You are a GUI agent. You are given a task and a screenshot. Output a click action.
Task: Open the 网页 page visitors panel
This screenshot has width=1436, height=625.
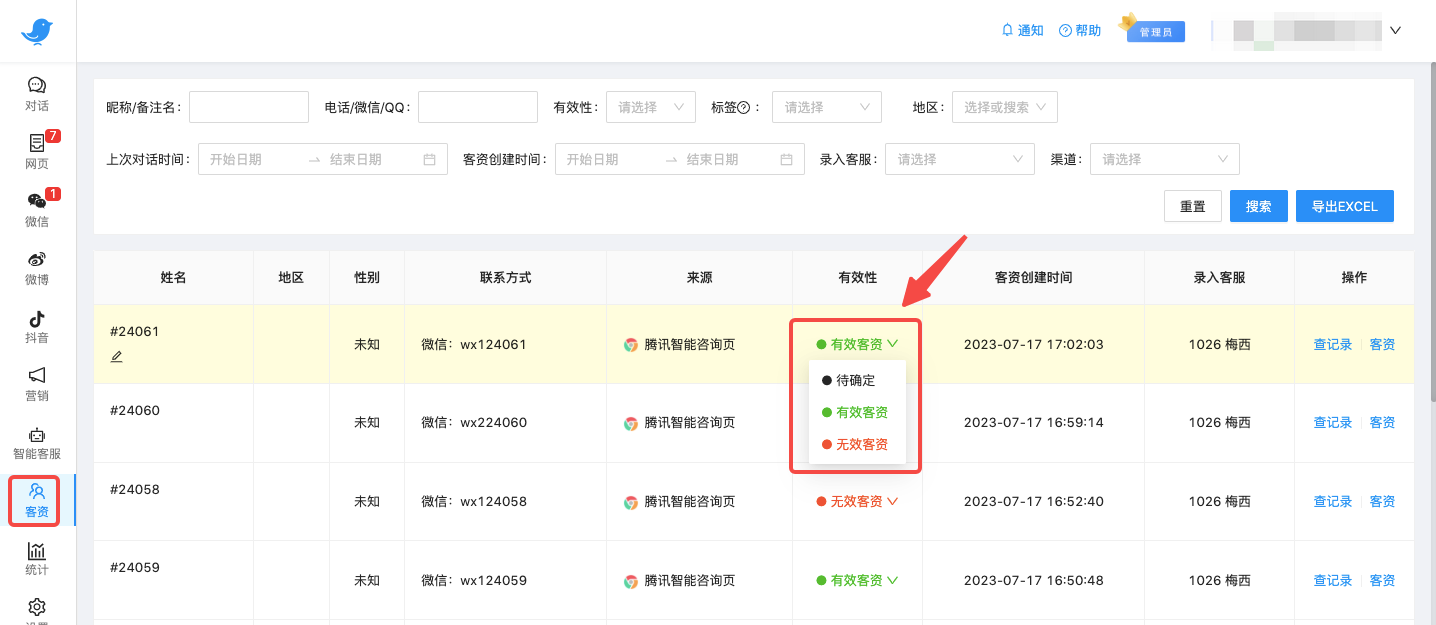[36, 152]
